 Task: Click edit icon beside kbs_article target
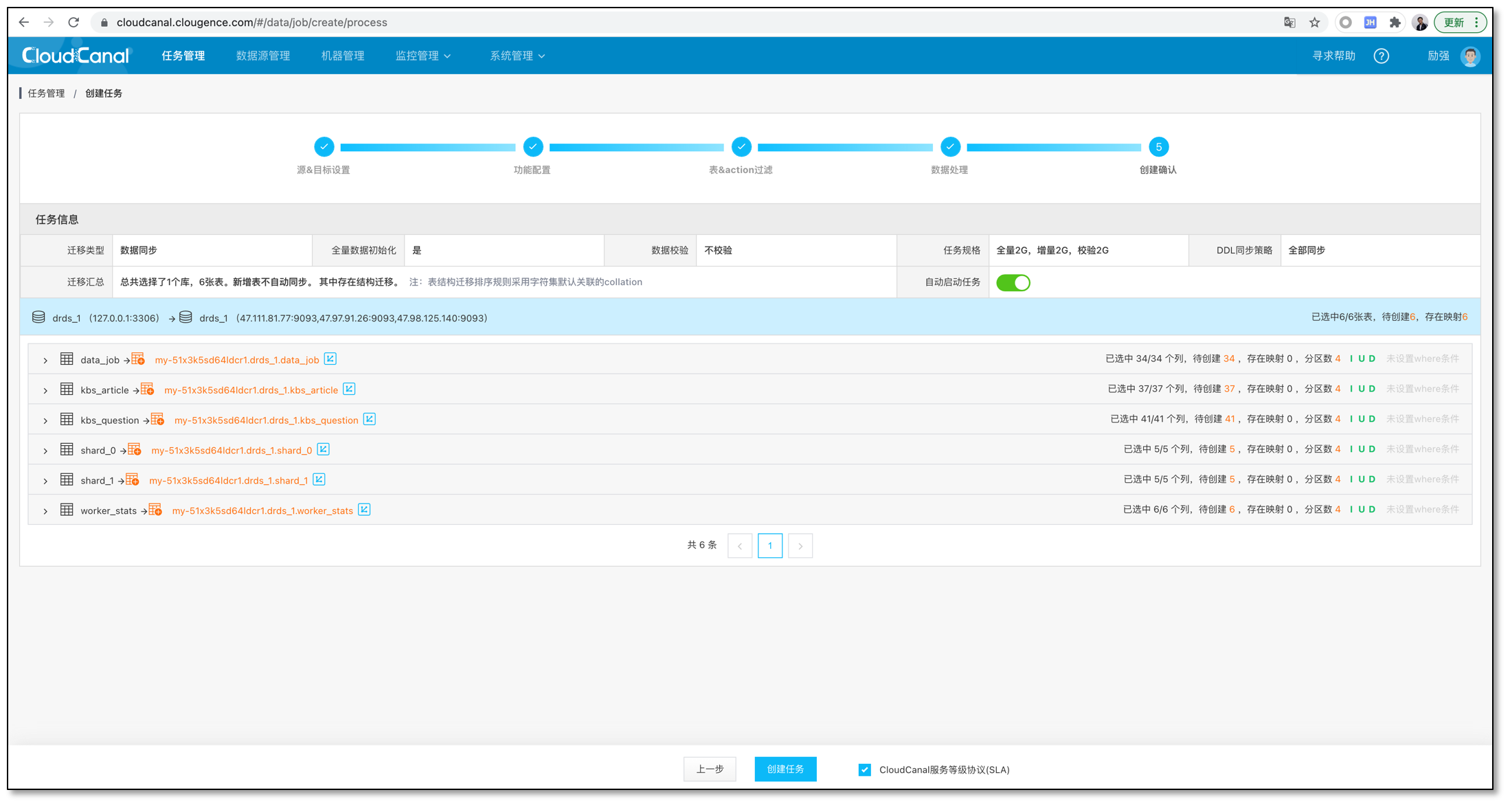349,390
